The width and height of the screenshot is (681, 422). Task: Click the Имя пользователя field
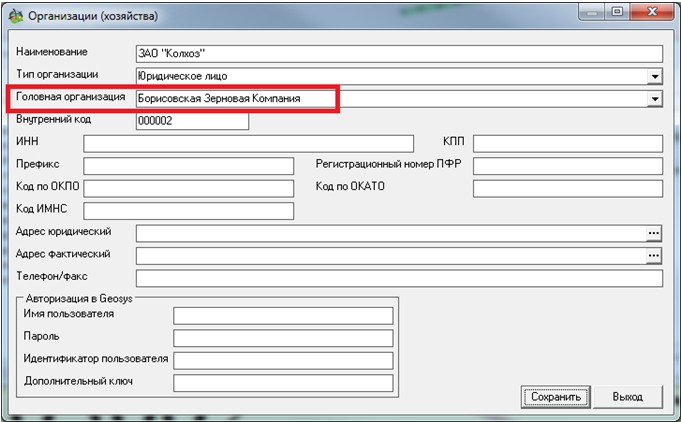283,316
